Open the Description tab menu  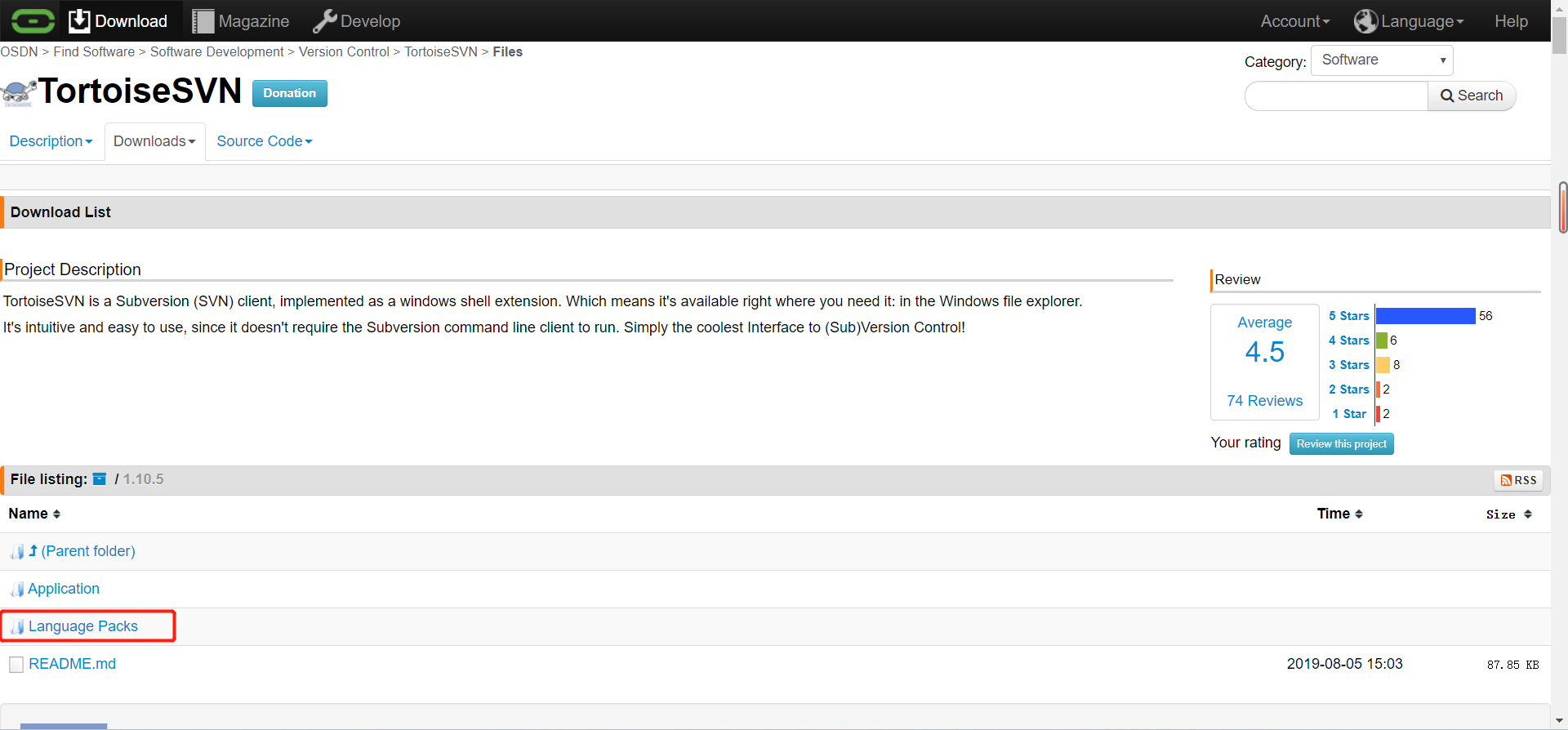tap(51, 141)
